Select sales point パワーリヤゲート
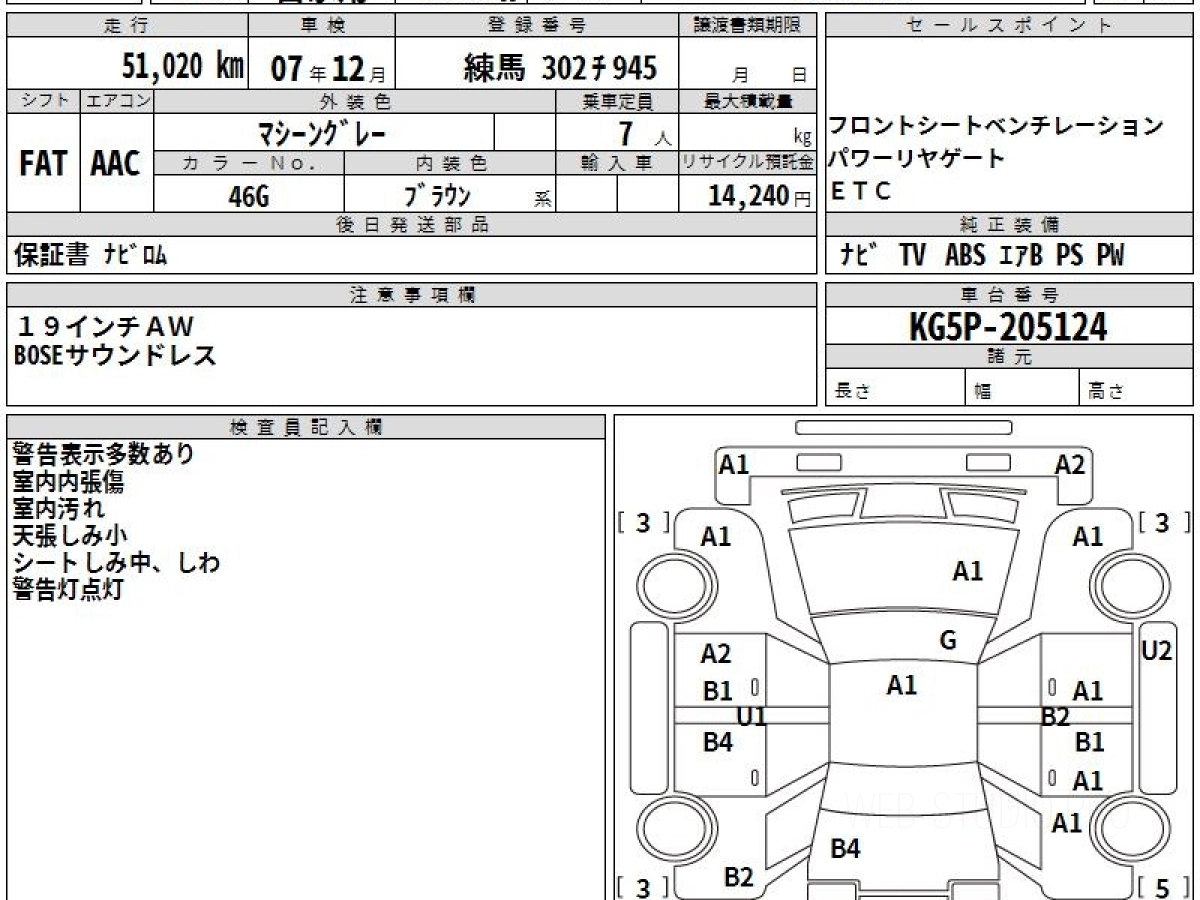The width and height of the screenshot is (1200, 900). (x=916, y=159)
